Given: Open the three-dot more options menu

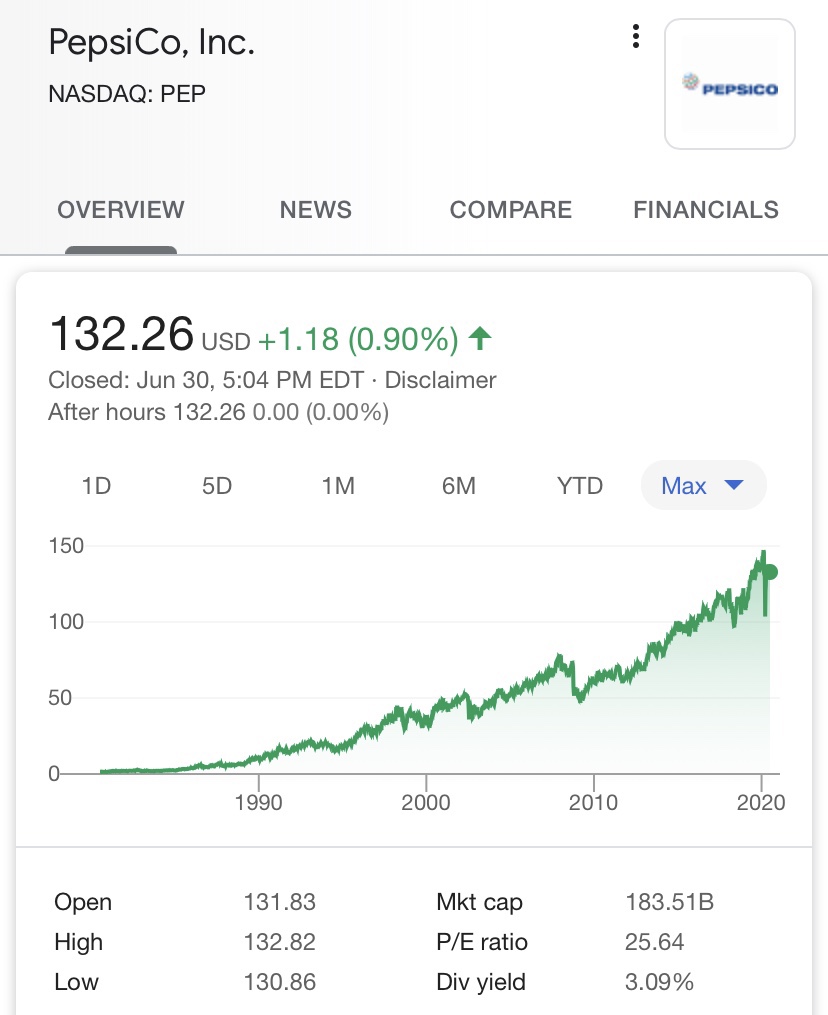Looking at the screenshot, I should [x=636, y=37].
